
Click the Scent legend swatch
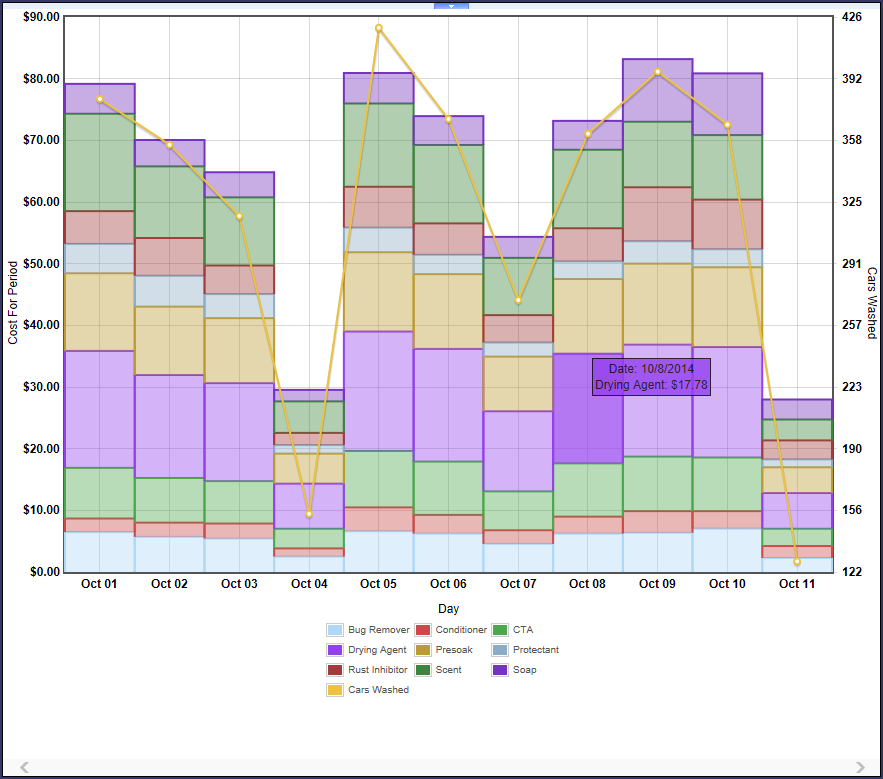click(423, 670)
